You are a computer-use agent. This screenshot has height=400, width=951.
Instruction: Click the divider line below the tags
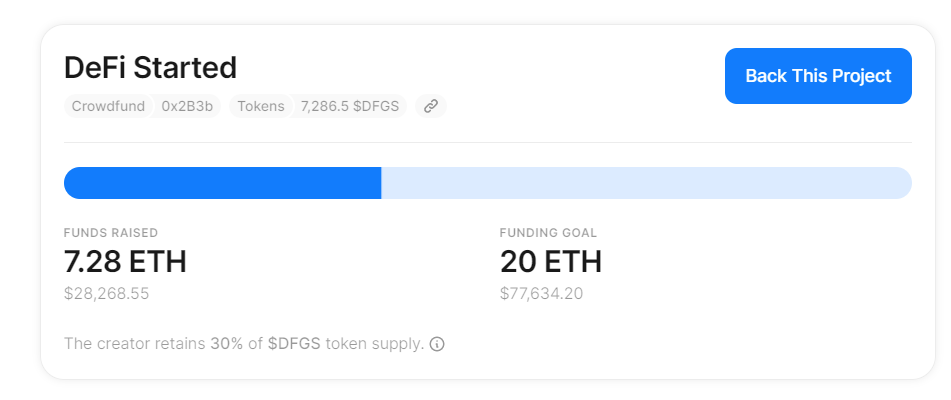(488, 142)
